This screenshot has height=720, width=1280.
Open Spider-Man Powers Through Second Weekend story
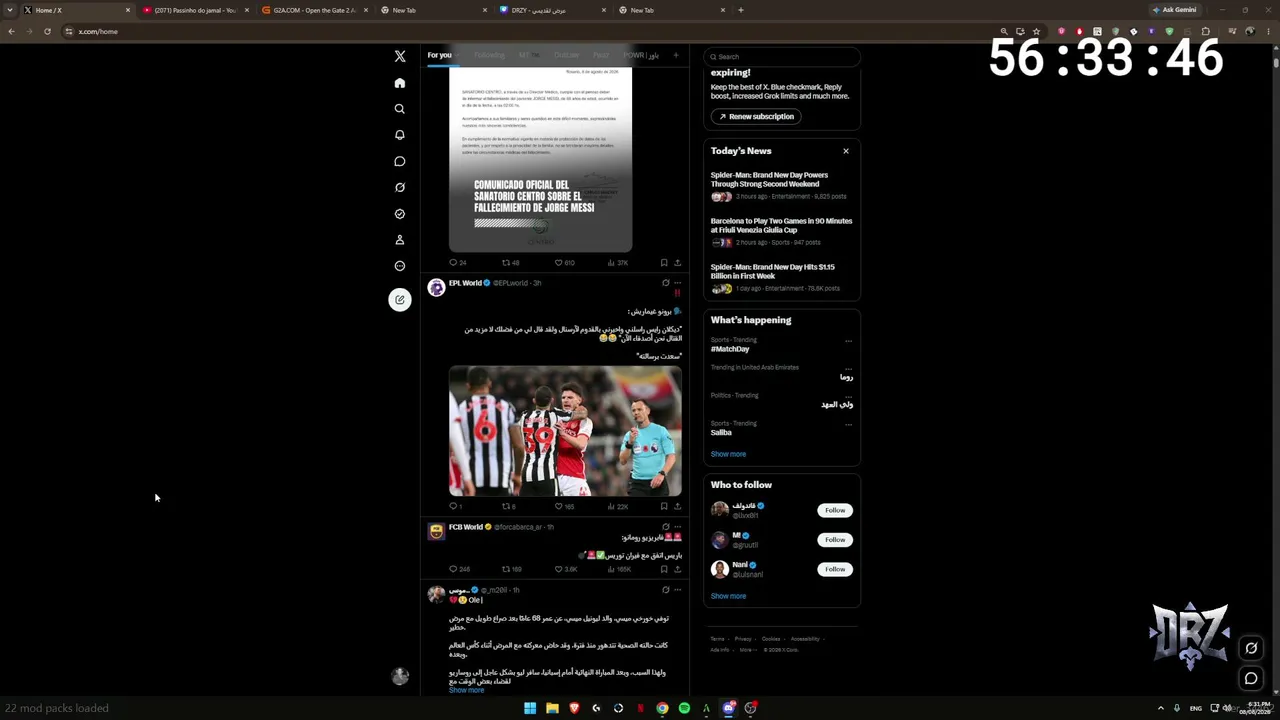coord(781,186)
